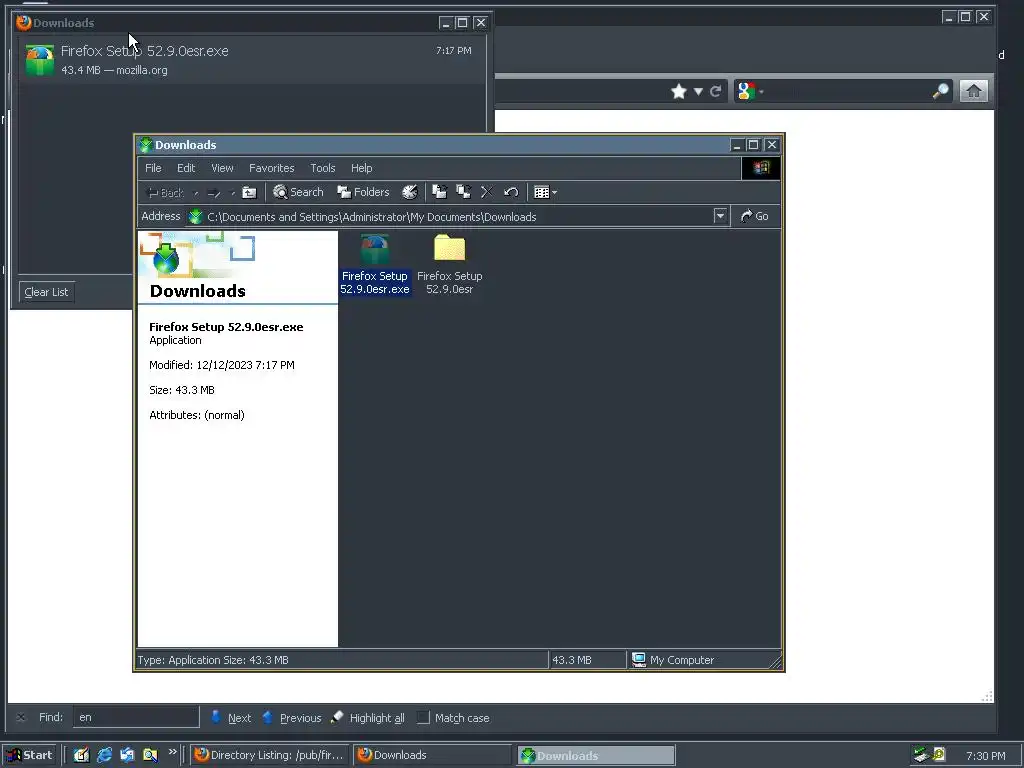Screen dimensions: 1024x768
Task: Click the address bar Downloads folder icon
Action: pyautogui.click(x=195, y=217)
